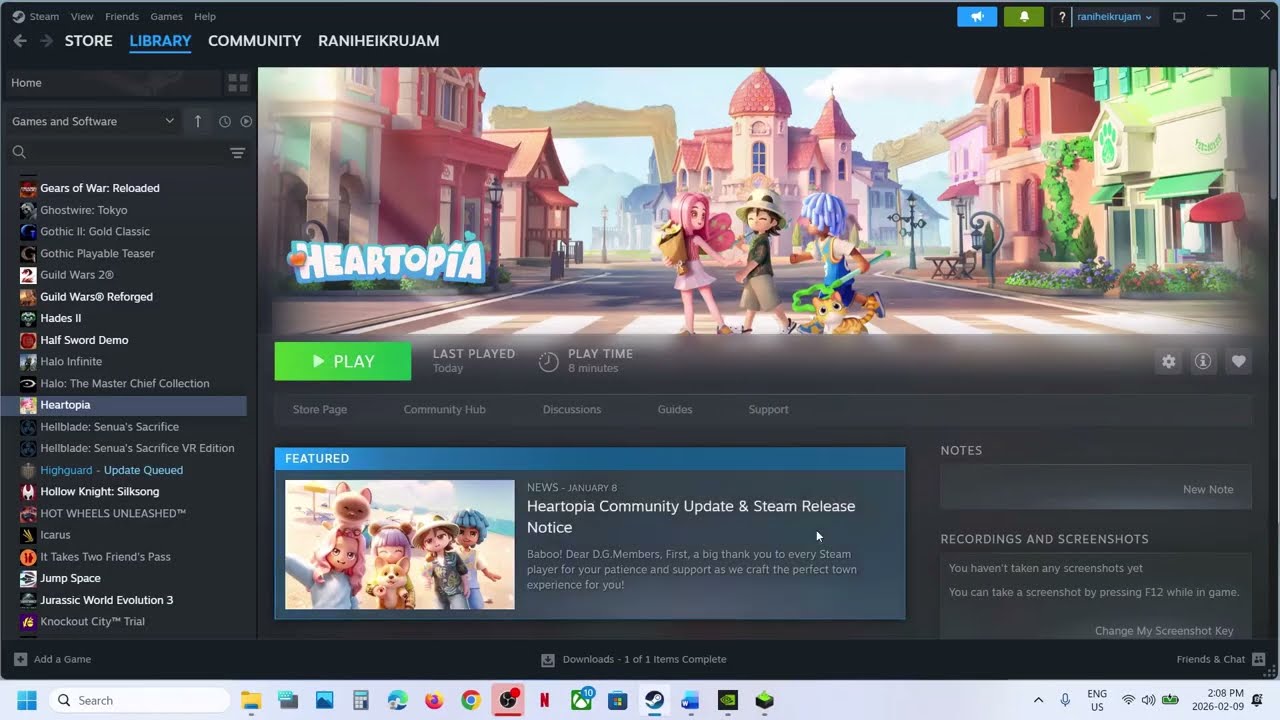Filter by recent activity clock icon
The height and width of the screenshot is (720, 1280).
tap(225, 121)
